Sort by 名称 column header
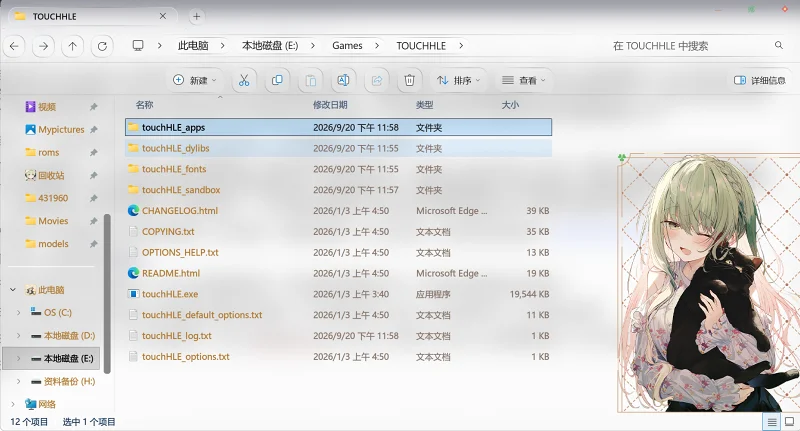800x431 pixels. tap(144, 105)
